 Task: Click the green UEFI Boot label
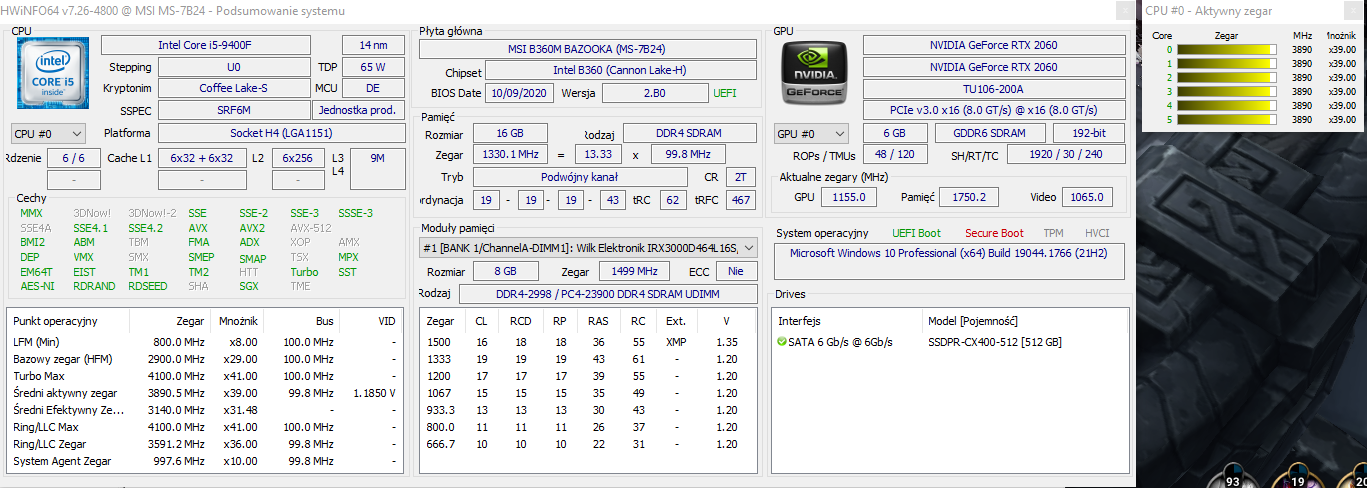[x=916, y=233]
